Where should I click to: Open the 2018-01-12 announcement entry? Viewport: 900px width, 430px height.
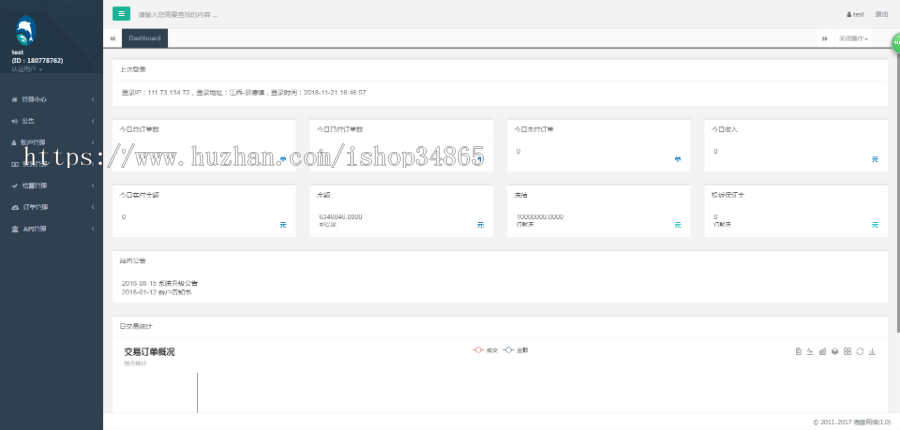[x=156, y=292]
